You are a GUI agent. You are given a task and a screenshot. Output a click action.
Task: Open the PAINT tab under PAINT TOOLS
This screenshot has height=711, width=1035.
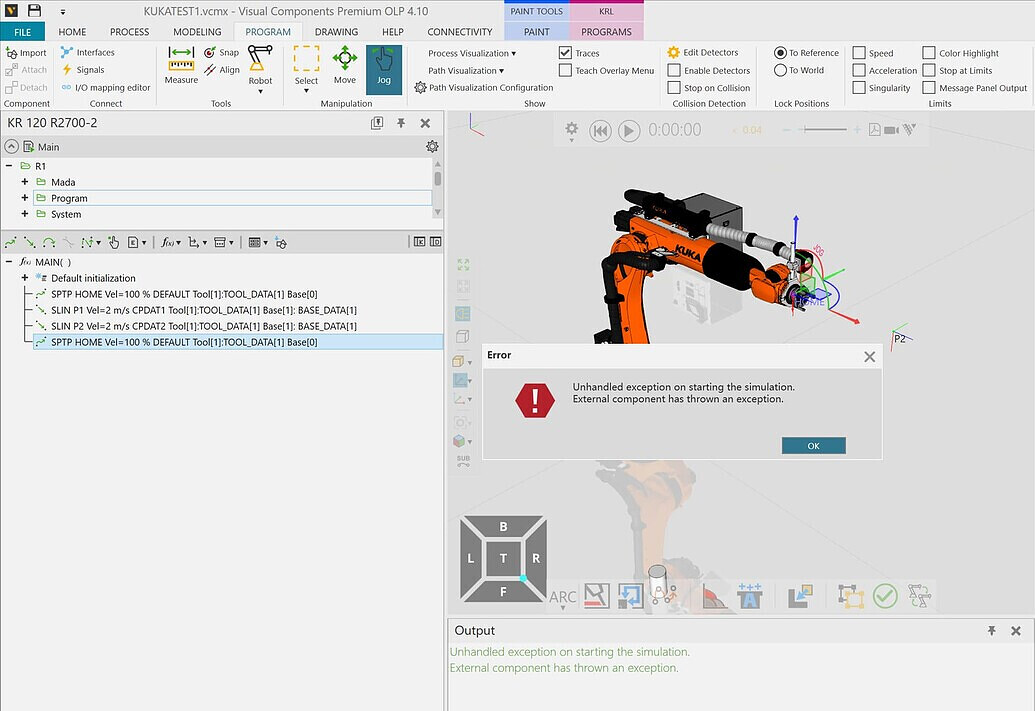(535, 31)
